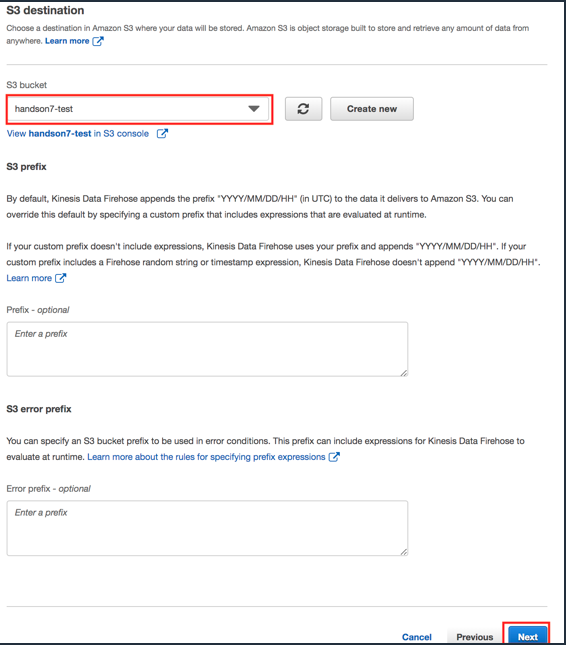Click the Create new bucket button
The image size is (566, 645).
[372, 109]
